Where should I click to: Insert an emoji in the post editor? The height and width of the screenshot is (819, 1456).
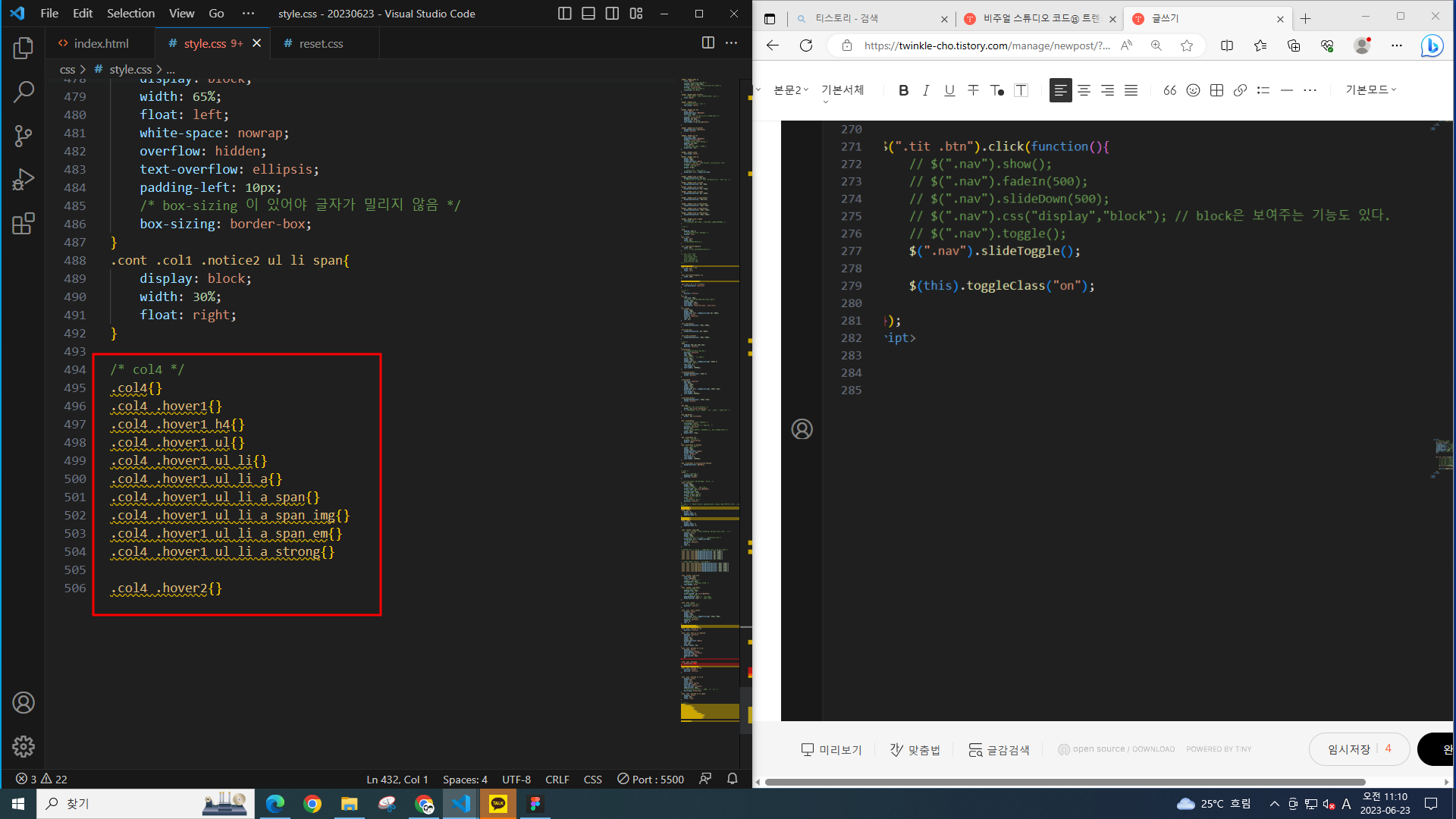pos(1193,90)
